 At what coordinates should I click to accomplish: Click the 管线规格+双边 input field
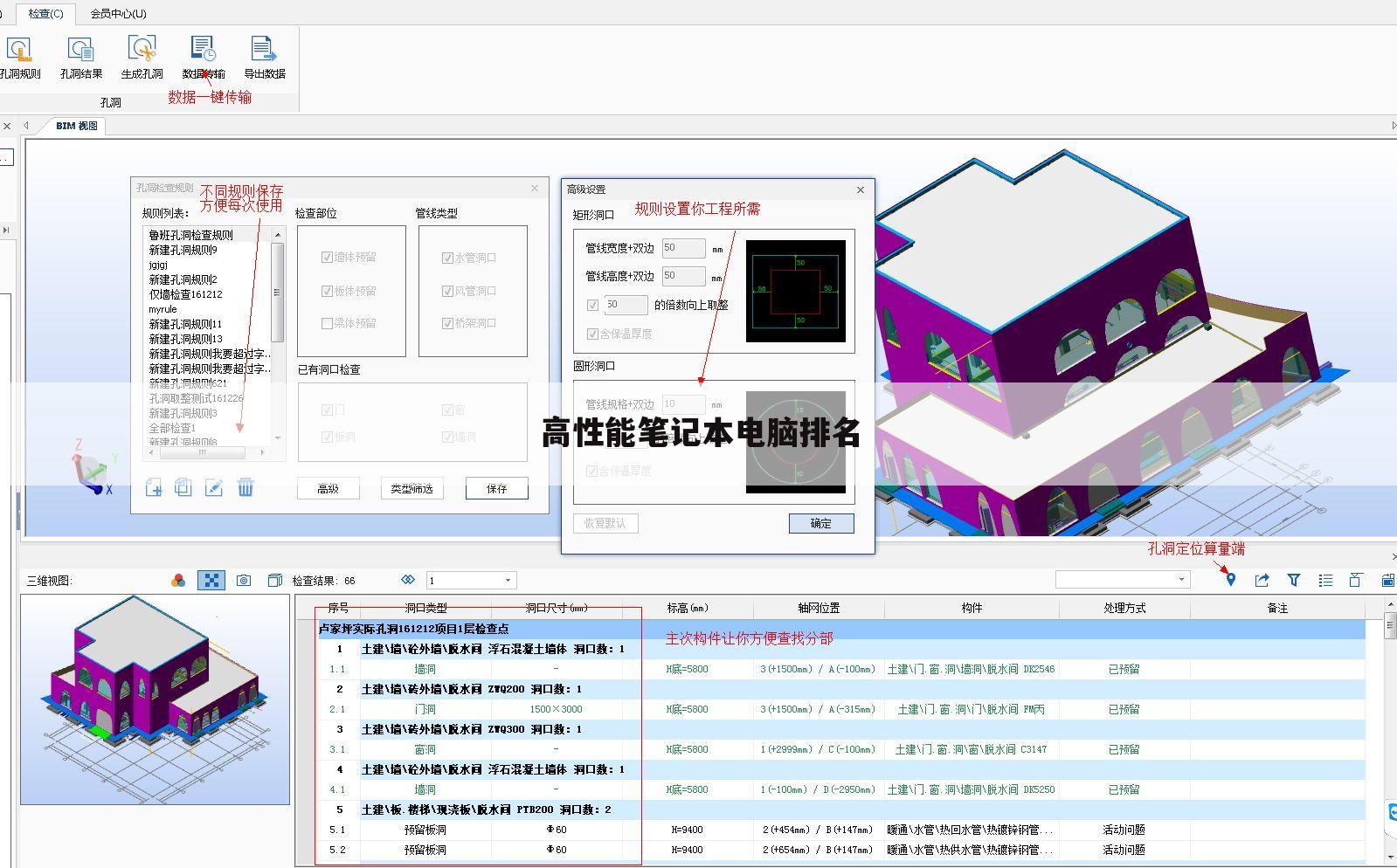pyautogui.click(x=683, y=404)
